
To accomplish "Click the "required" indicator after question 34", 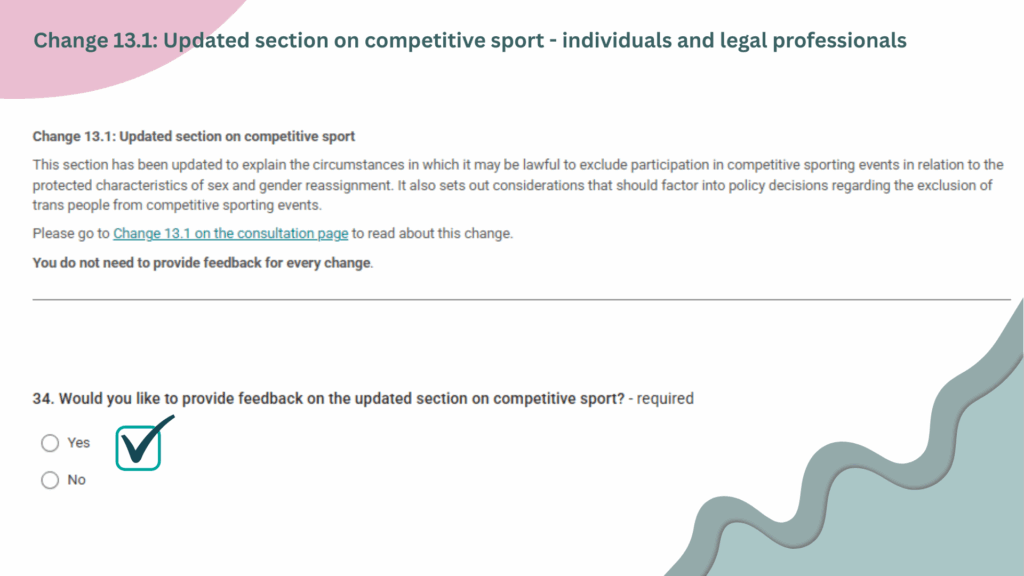I will tap(665, 398).
